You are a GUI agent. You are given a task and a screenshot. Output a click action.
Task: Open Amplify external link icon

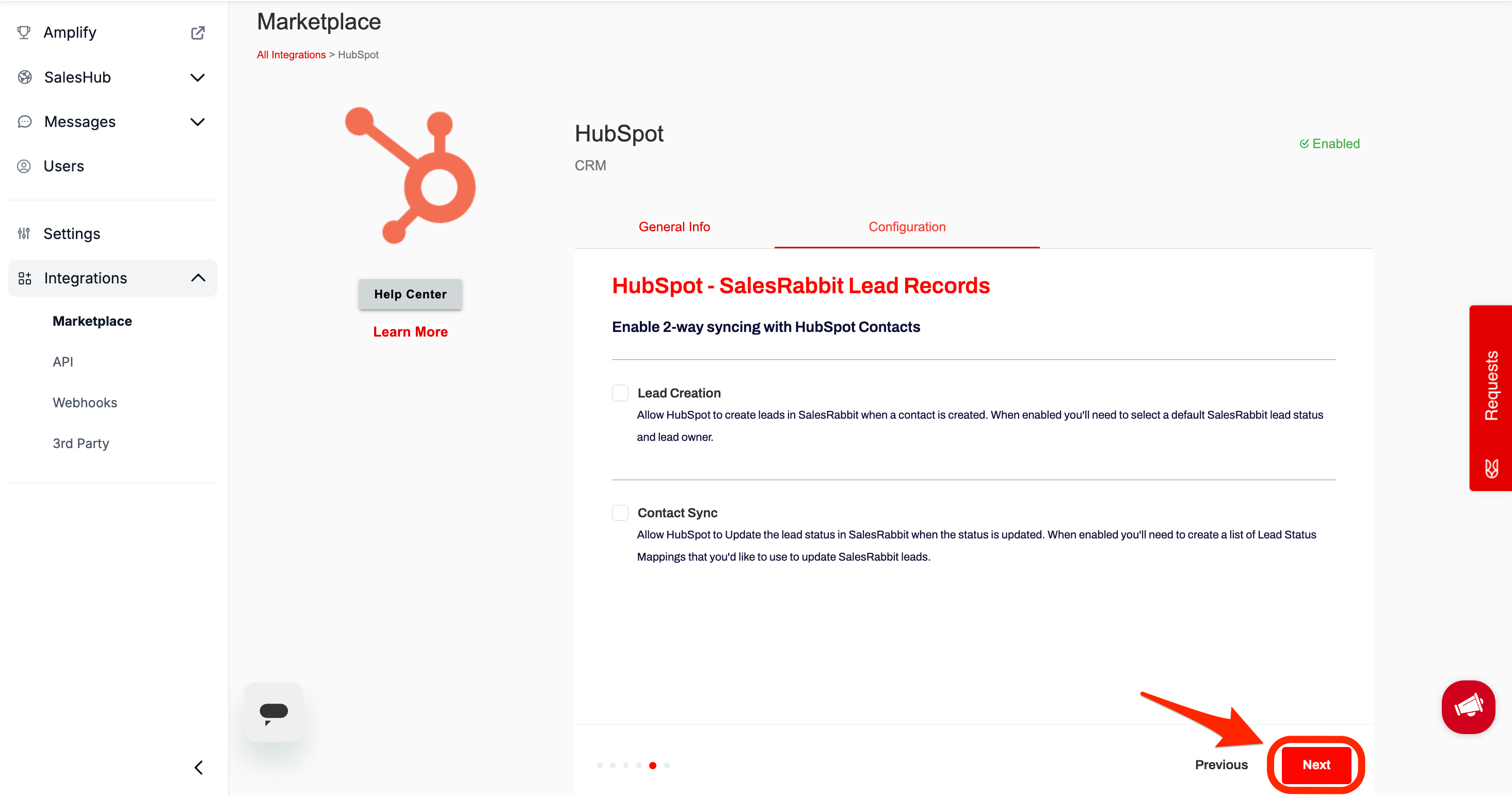[x=198, y=33]
